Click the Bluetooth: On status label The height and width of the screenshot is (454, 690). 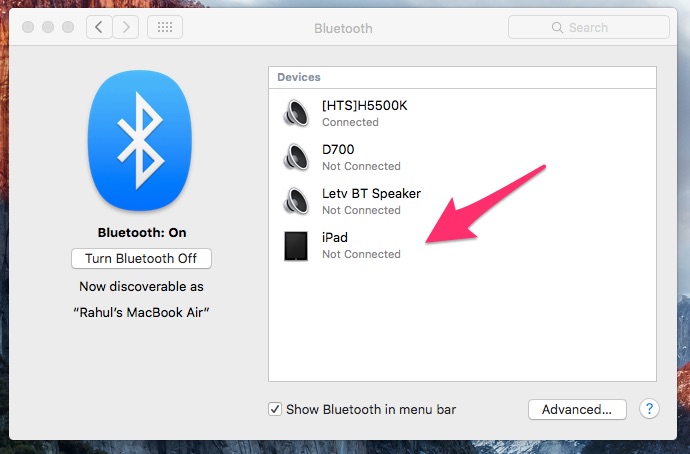coord(142,232)
